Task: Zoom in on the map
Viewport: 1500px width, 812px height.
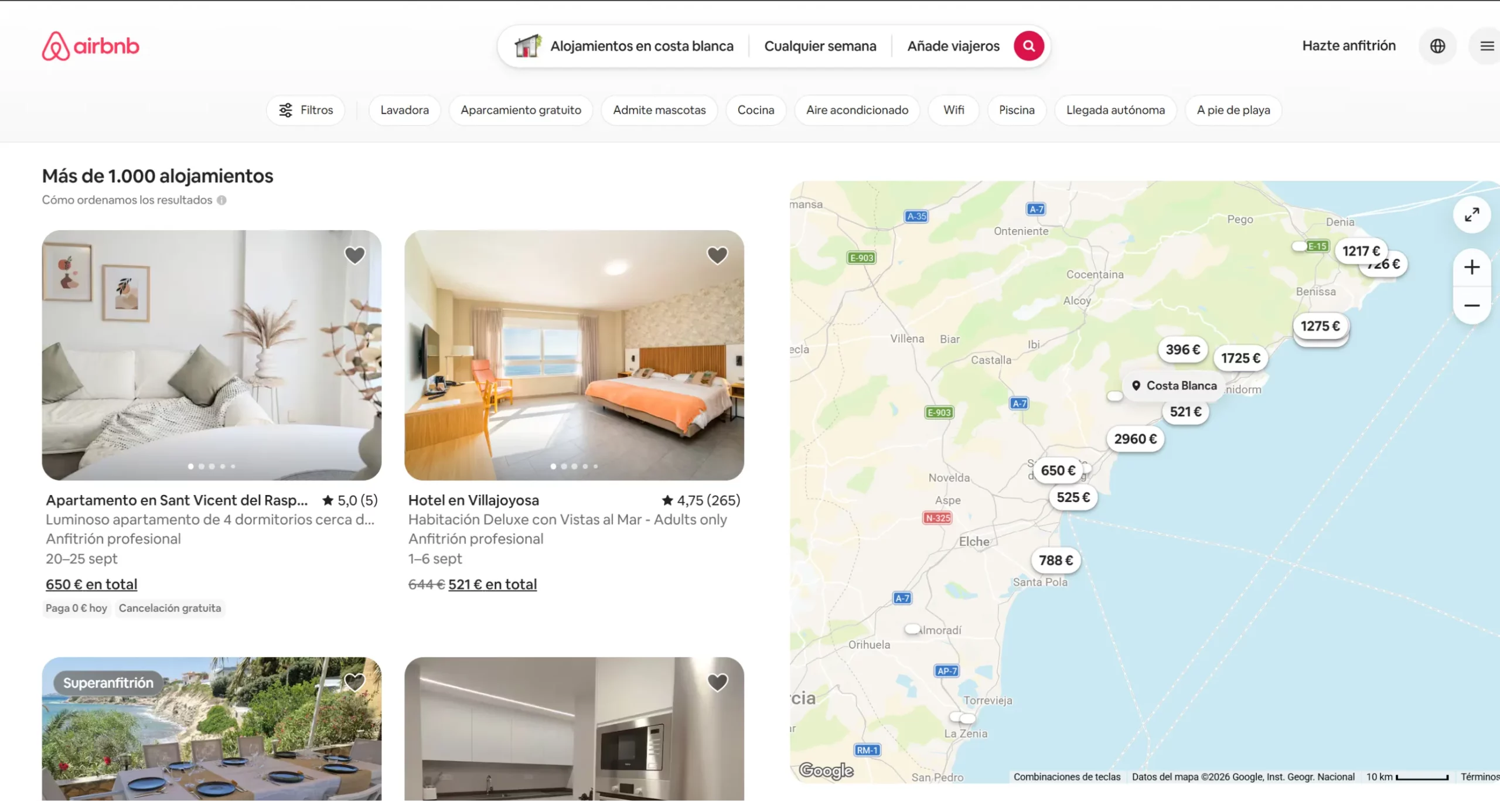Action: coord(1471,267)
